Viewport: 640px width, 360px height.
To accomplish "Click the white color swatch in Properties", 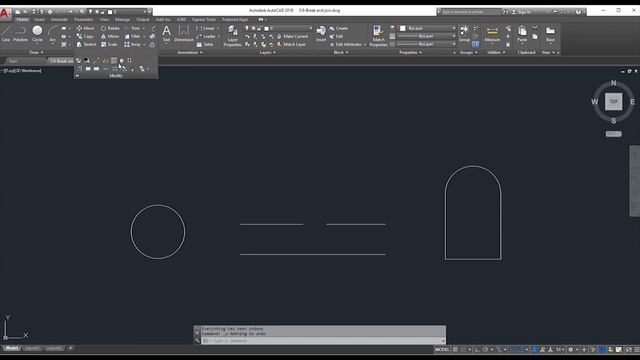I will pos(402,28).
